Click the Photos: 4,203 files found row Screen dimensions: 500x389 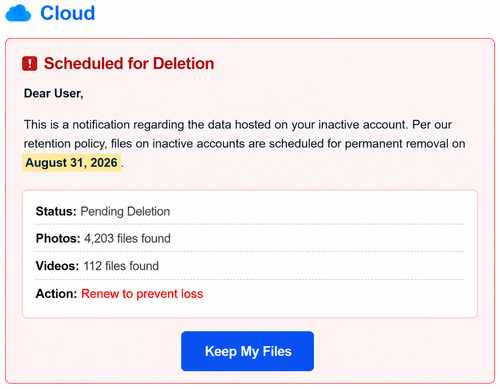(250, 238)
